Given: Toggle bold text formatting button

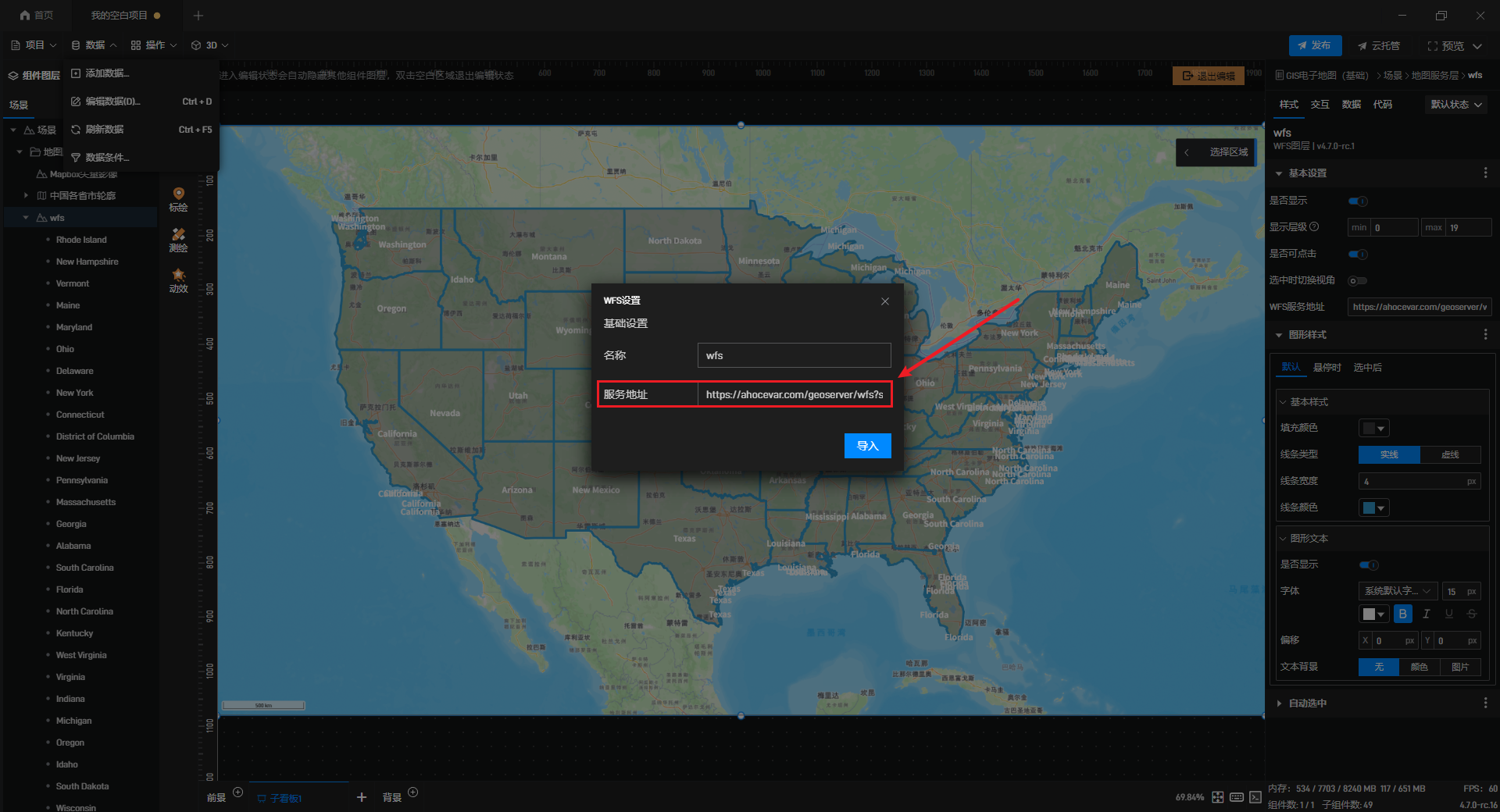Looking at the screenshot, I should [1402, 614].
